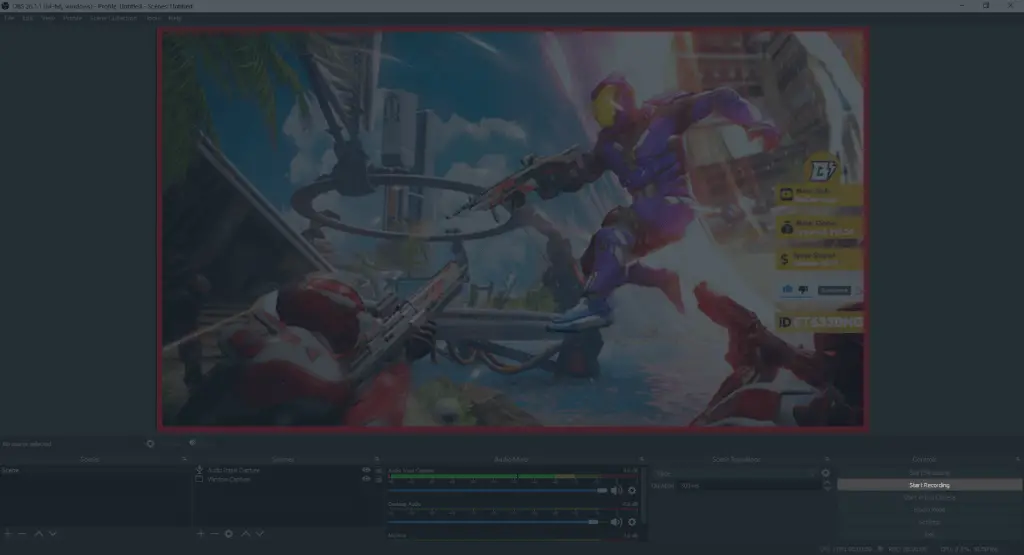This screenshot has height=555, width=1024.
Task: Expand the Fade transition dropdown
Action: point(735,473)
